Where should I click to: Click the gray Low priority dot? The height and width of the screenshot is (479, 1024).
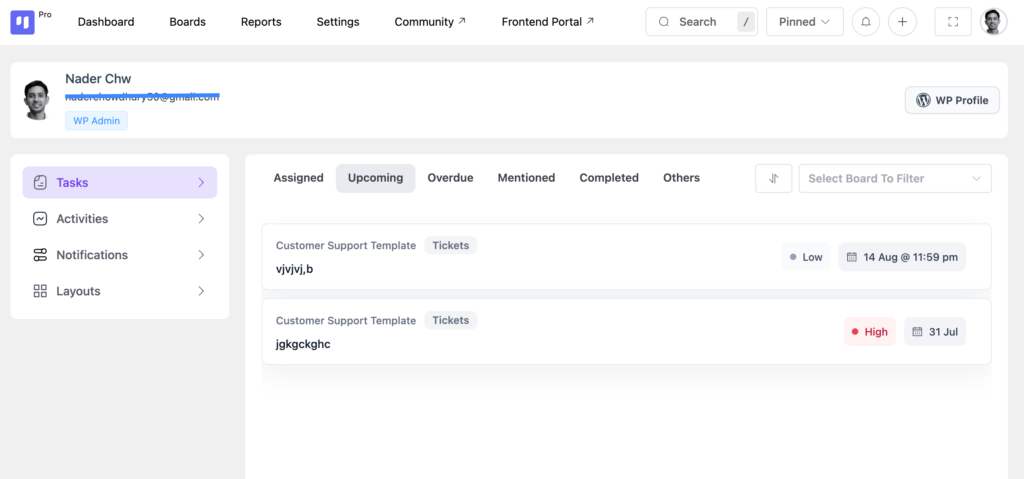[793, 257]
